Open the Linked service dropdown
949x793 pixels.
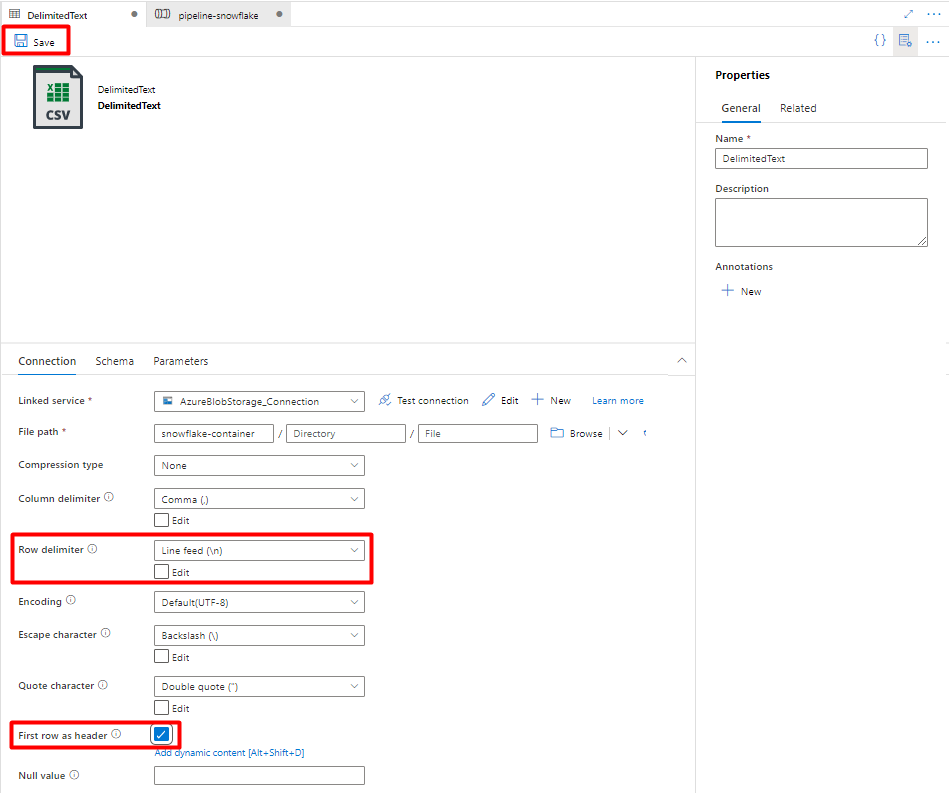[x=259, y=401]
